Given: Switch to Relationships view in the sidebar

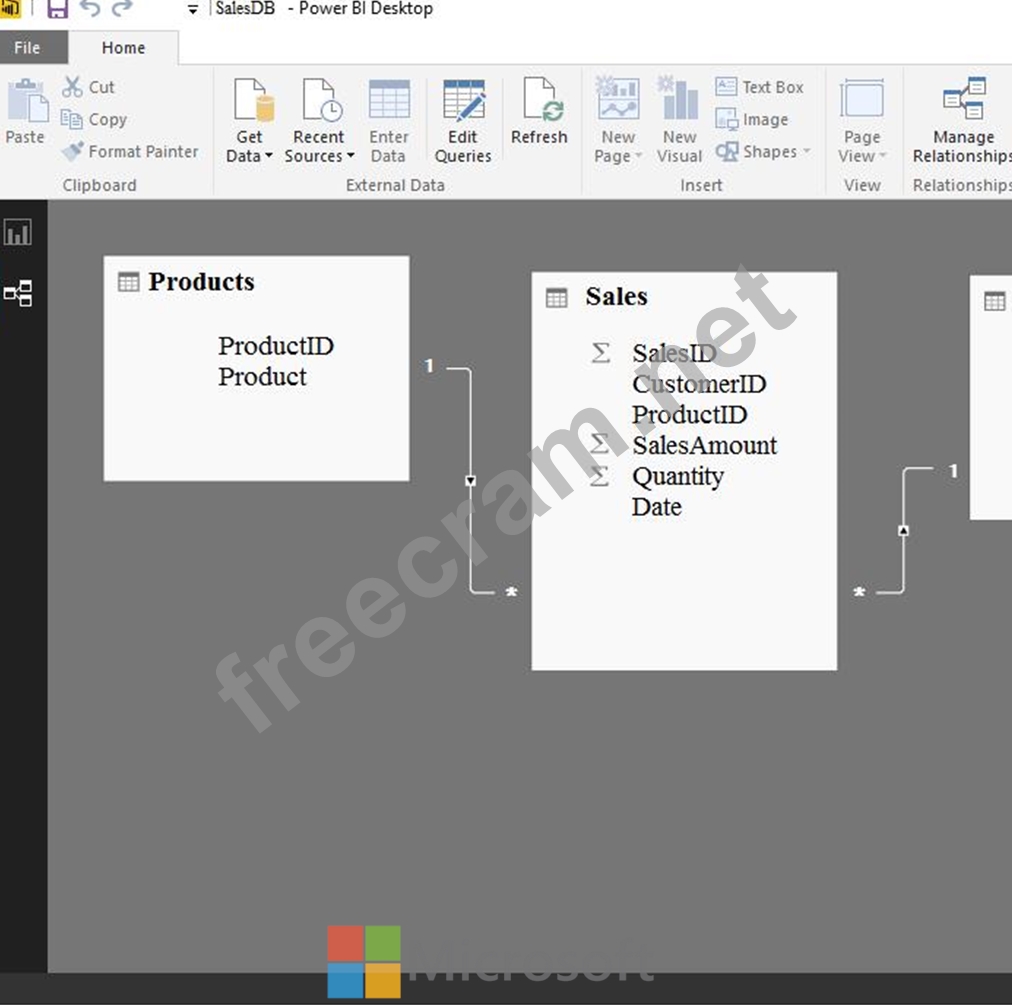Looking at the screenshot, I should 17,294.
